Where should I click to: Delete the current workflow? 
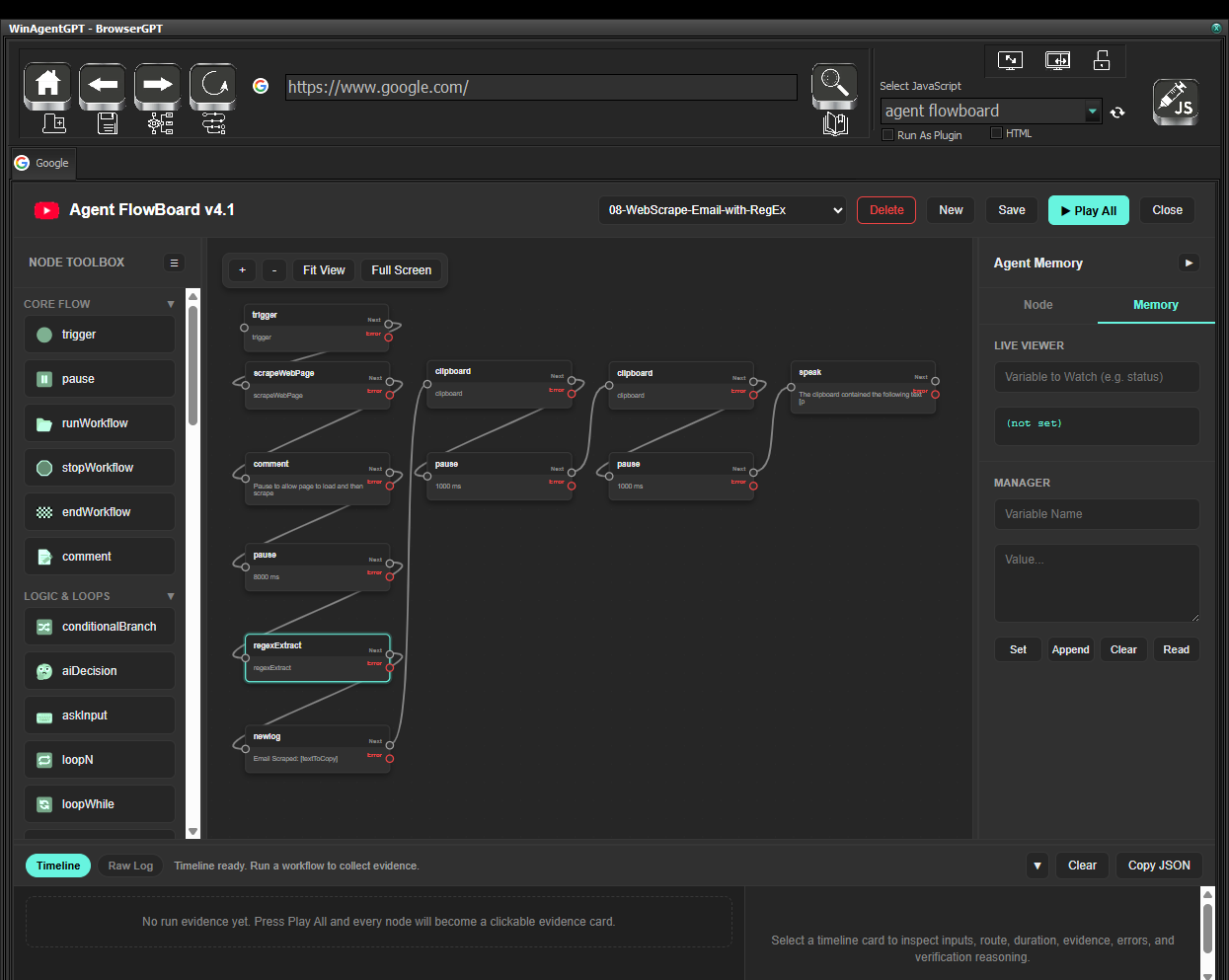click(x=886, y=210)
